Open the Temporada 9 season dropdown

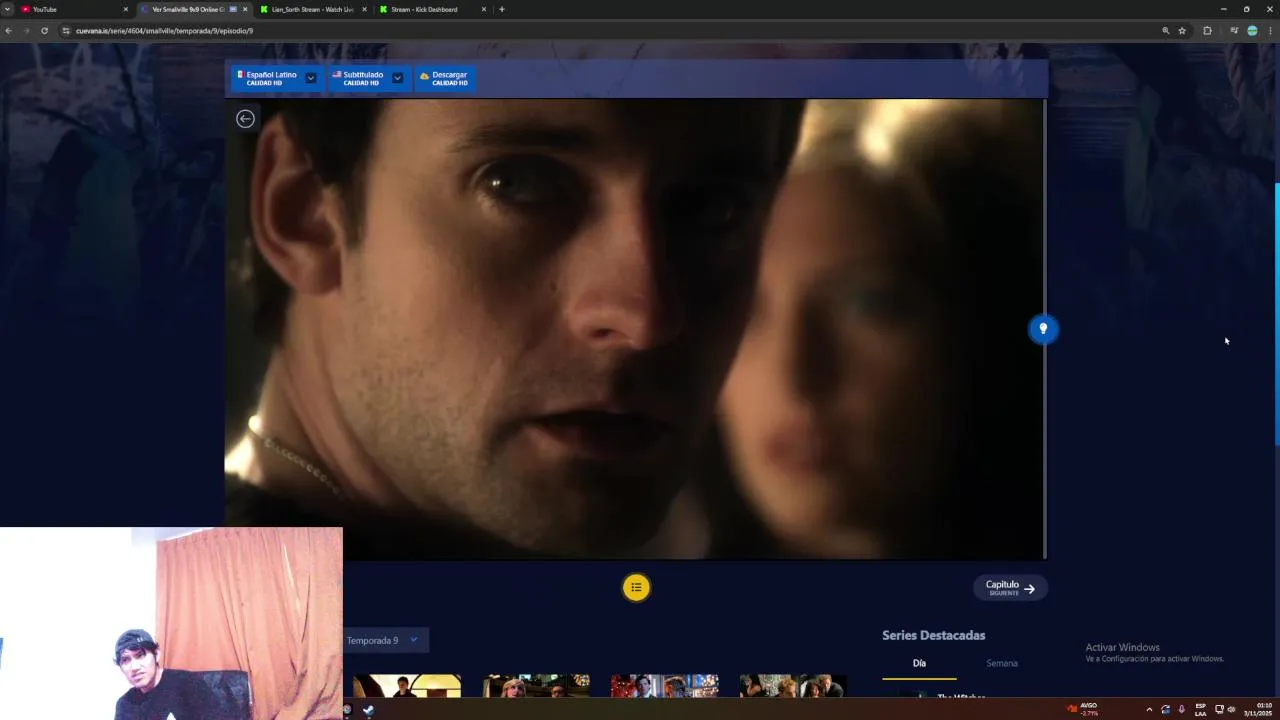(x=385, y=640)
